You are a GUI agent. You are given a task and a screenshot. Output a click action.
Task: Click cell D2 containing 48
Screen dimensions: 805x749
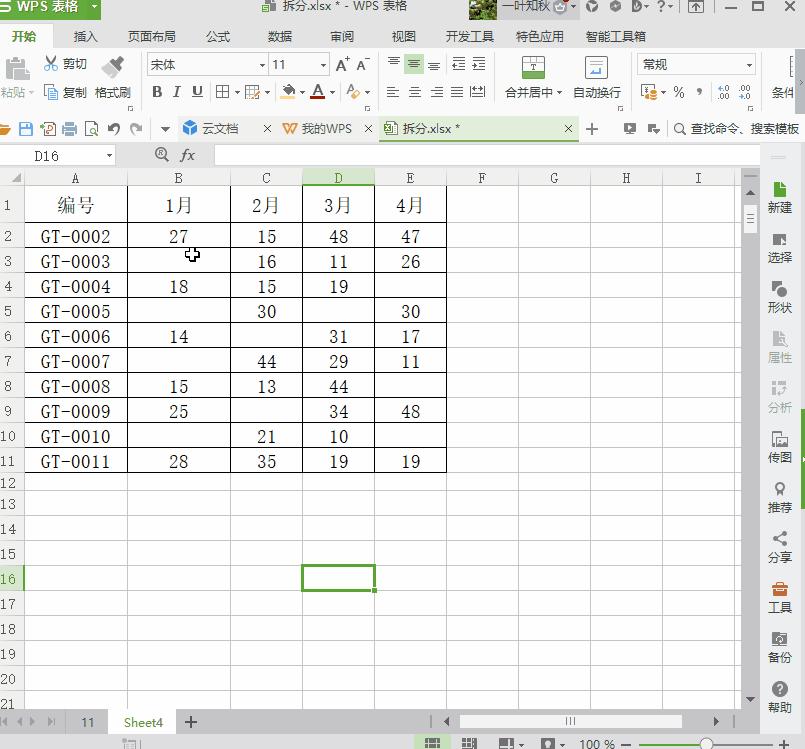point(338,237)
